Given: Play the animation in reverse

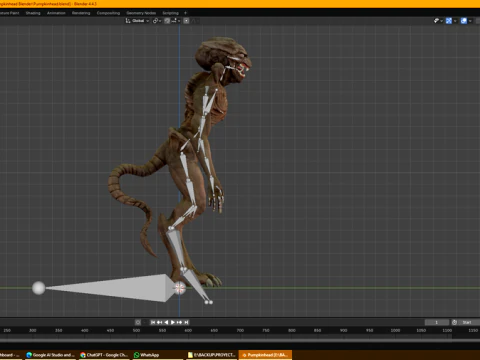Looking at the screenshot, I should pos(166,322).
